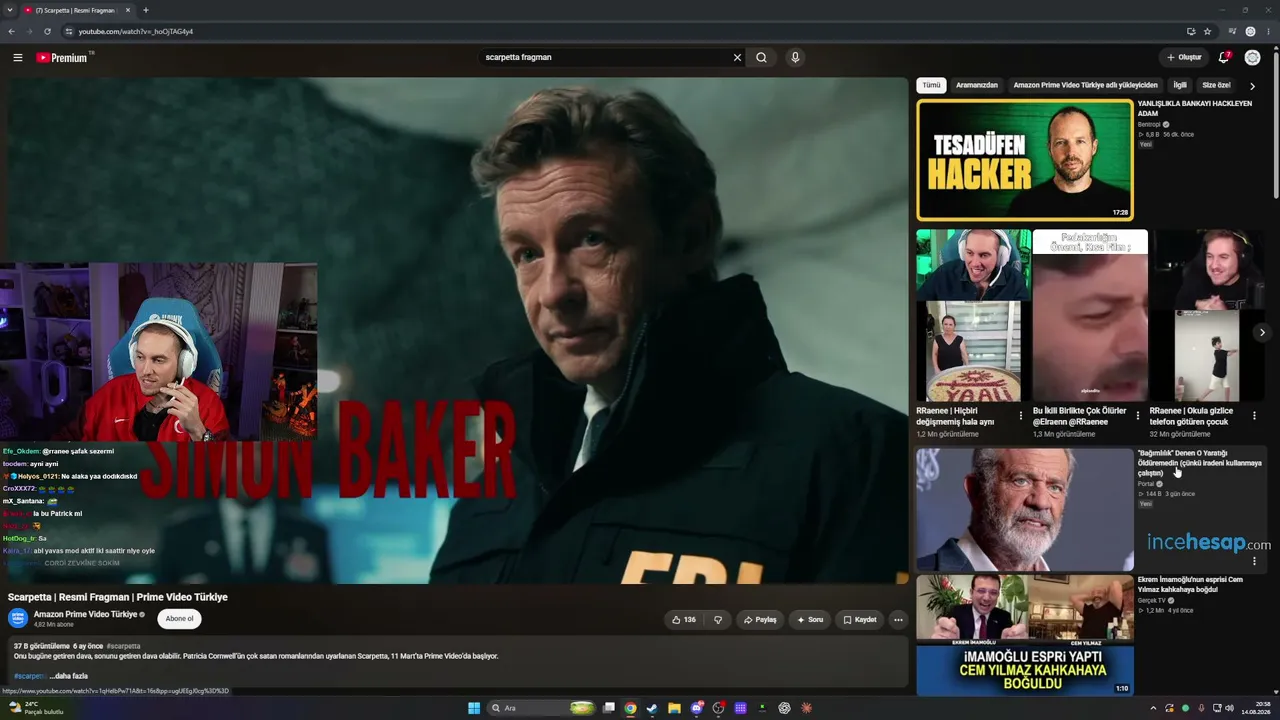Image resolution: width=1280 pixels, height=720 pixels.
Task: Open the Amazon Prime Video Türkiye channel name
Action: (85, 614)
